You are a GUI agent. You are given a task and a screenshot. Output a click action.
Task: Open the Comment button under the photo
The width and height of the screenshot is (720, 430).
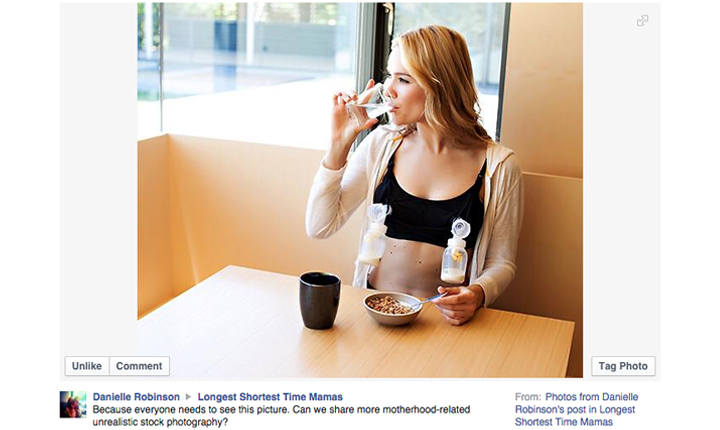click(139, 366)
